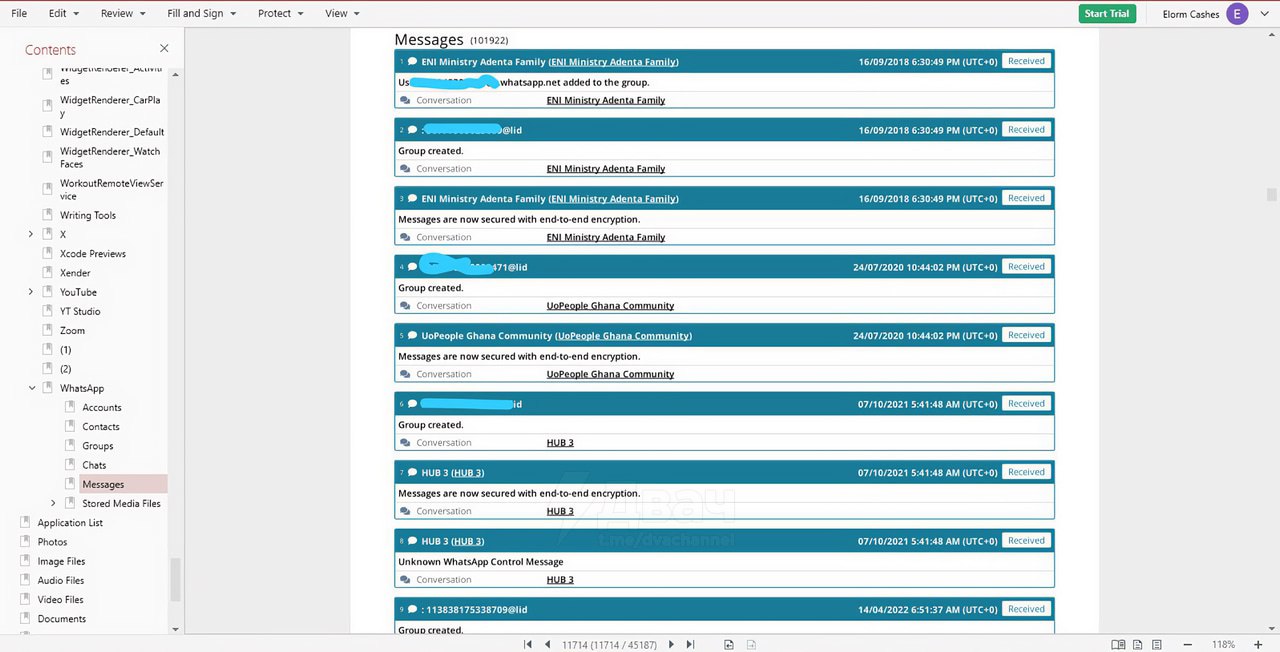Open the Fill and Sign menu
Viewport: 1280px width, 652px height.
[x=201, y=14]
